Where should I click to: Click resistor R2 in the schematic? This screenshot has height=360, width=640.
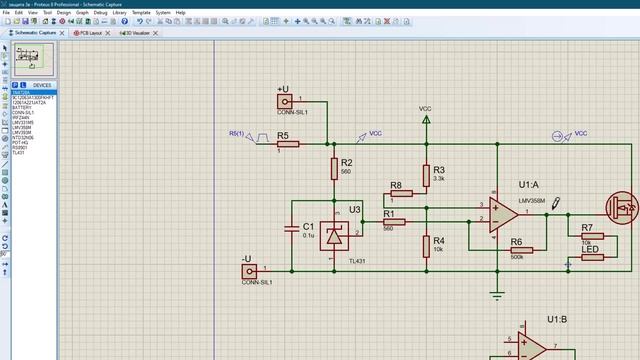334,169
